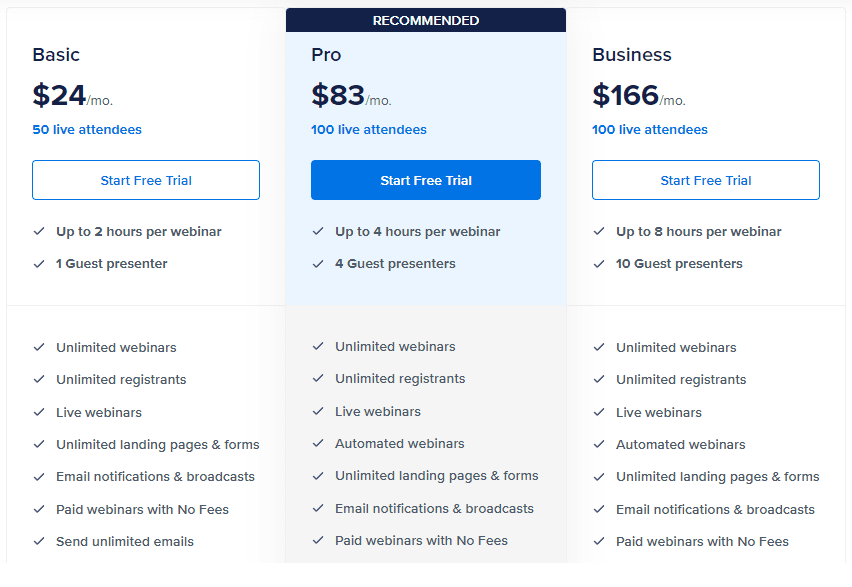Click checkmark beside Up to 2 hours per webinar

pos(39,231)
